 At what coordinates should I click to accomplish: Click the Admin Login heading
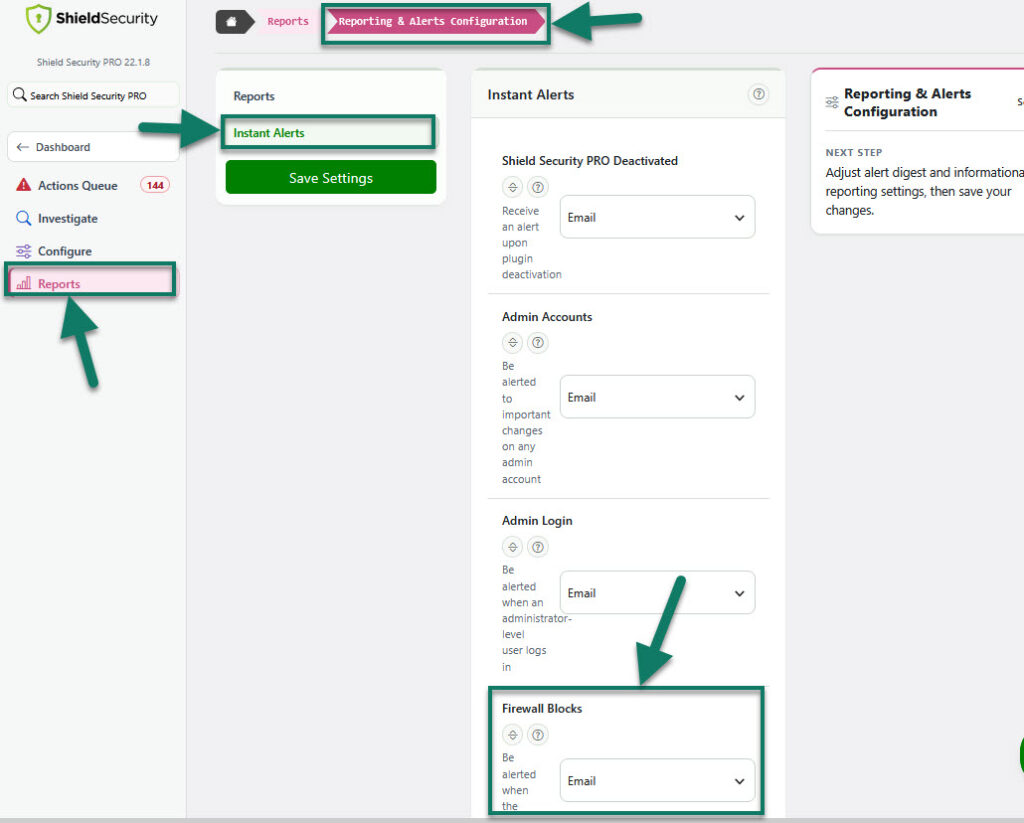pyautogui.click(x=537, y=521)
